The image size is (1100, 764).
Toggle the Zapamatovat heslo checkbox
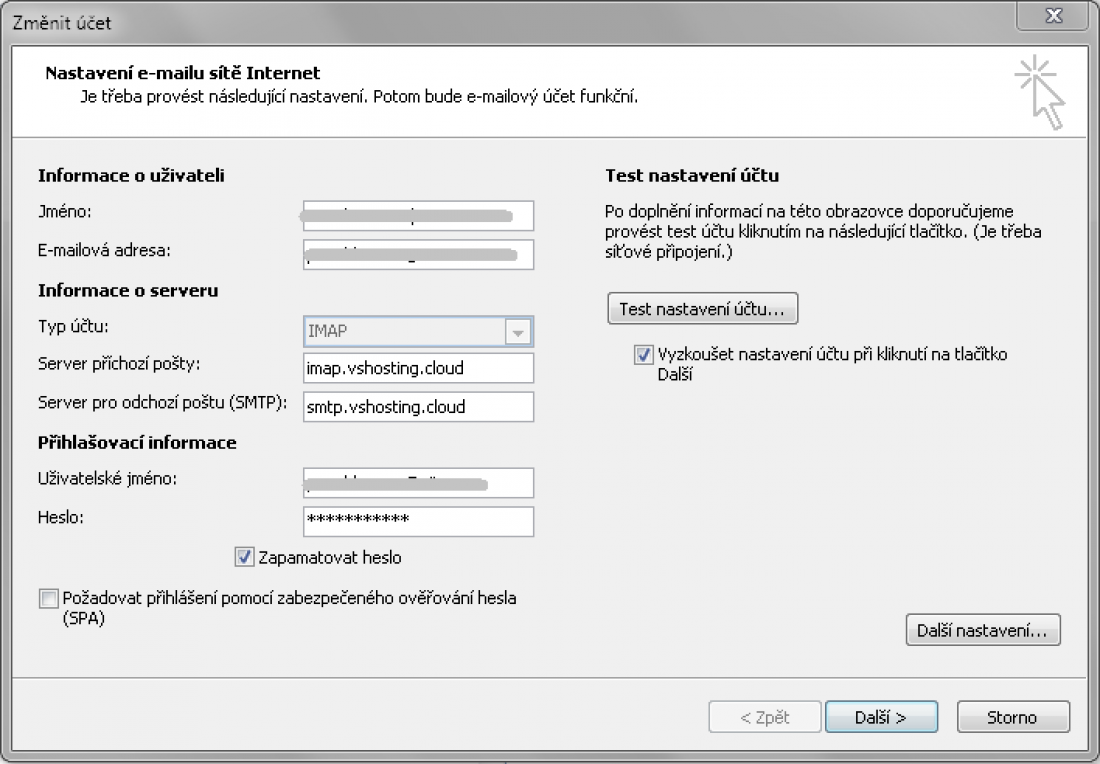[x=244, y=557]
